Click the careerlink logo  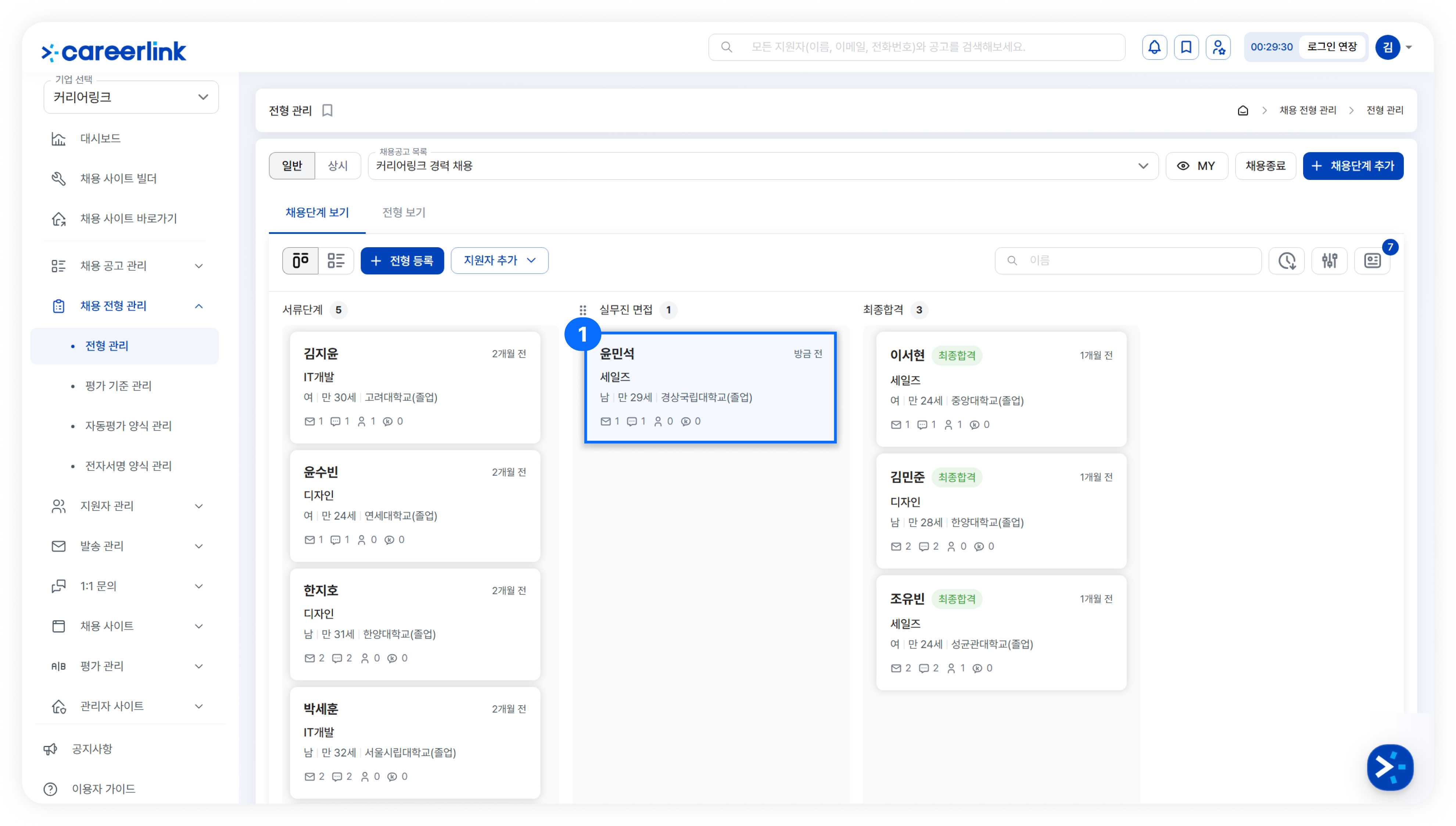114,52
